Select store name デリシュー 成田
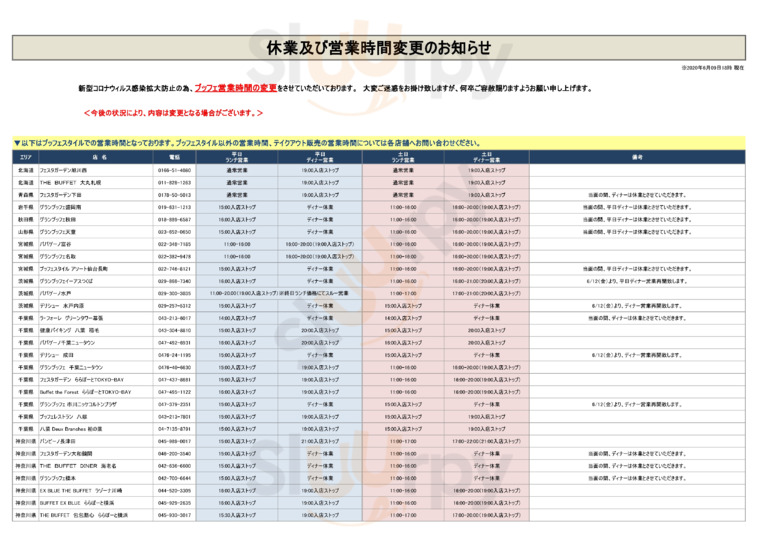The image size is (758, 536). click(56, 355)
